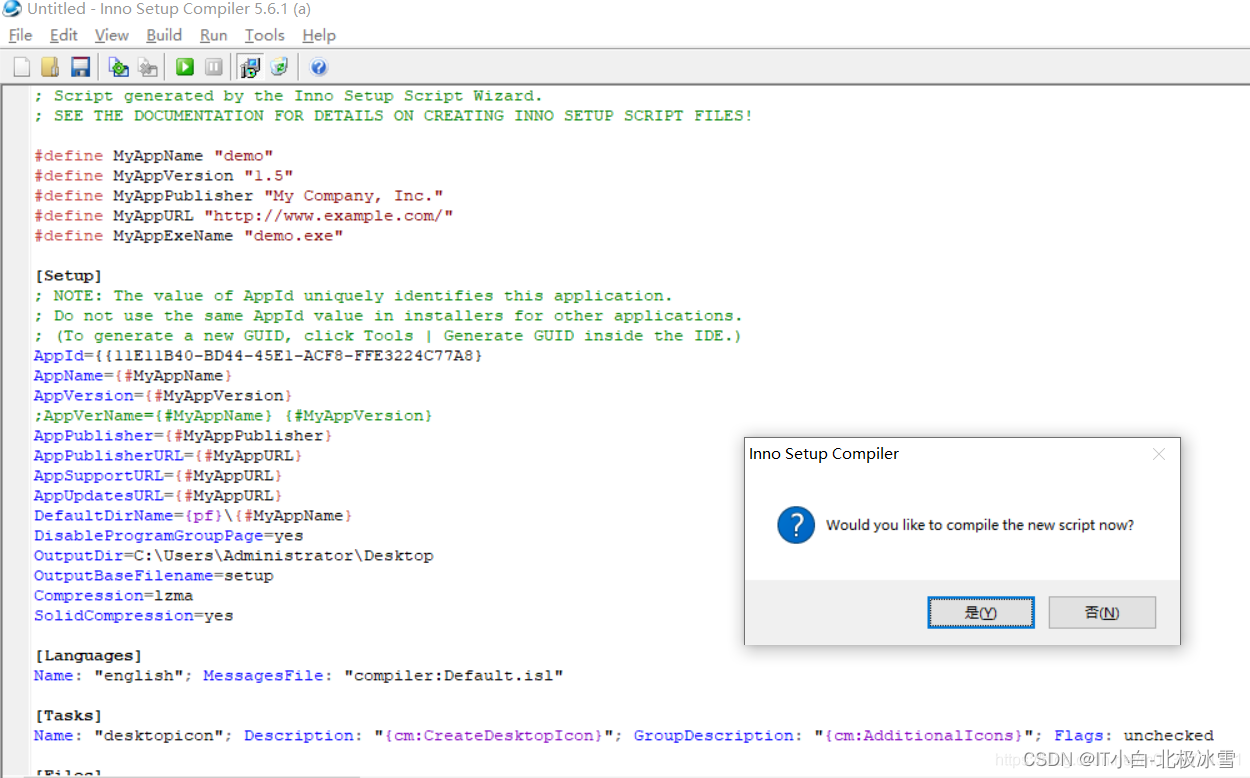Click the AppId GUID line
Screen dimensions: 1250x778
(x=259, y=356)
